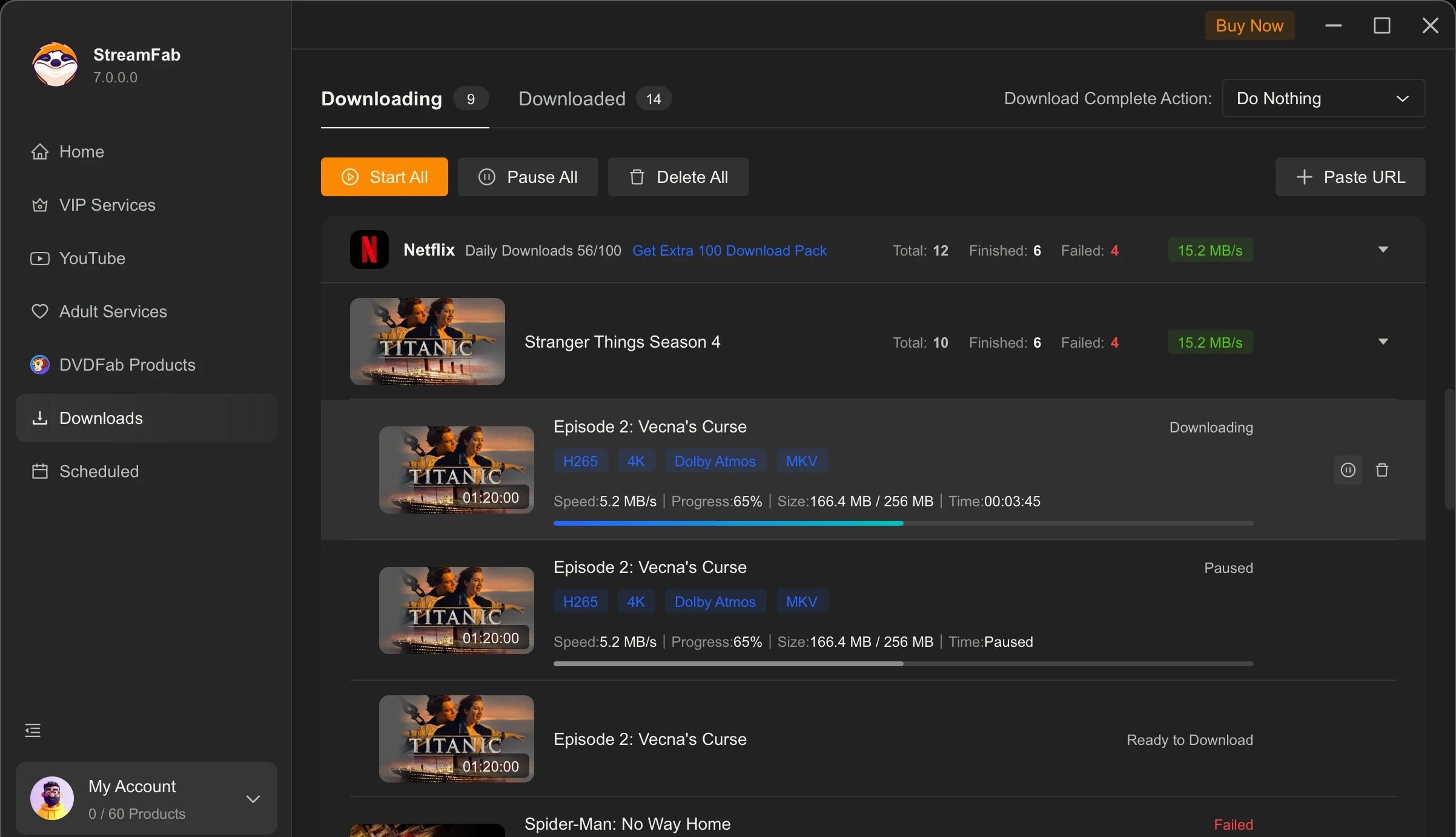Click the version number 7.0.0.0
Image resolution: width=1456 pixels, height=837 pixels.
[x=115, y=78]
